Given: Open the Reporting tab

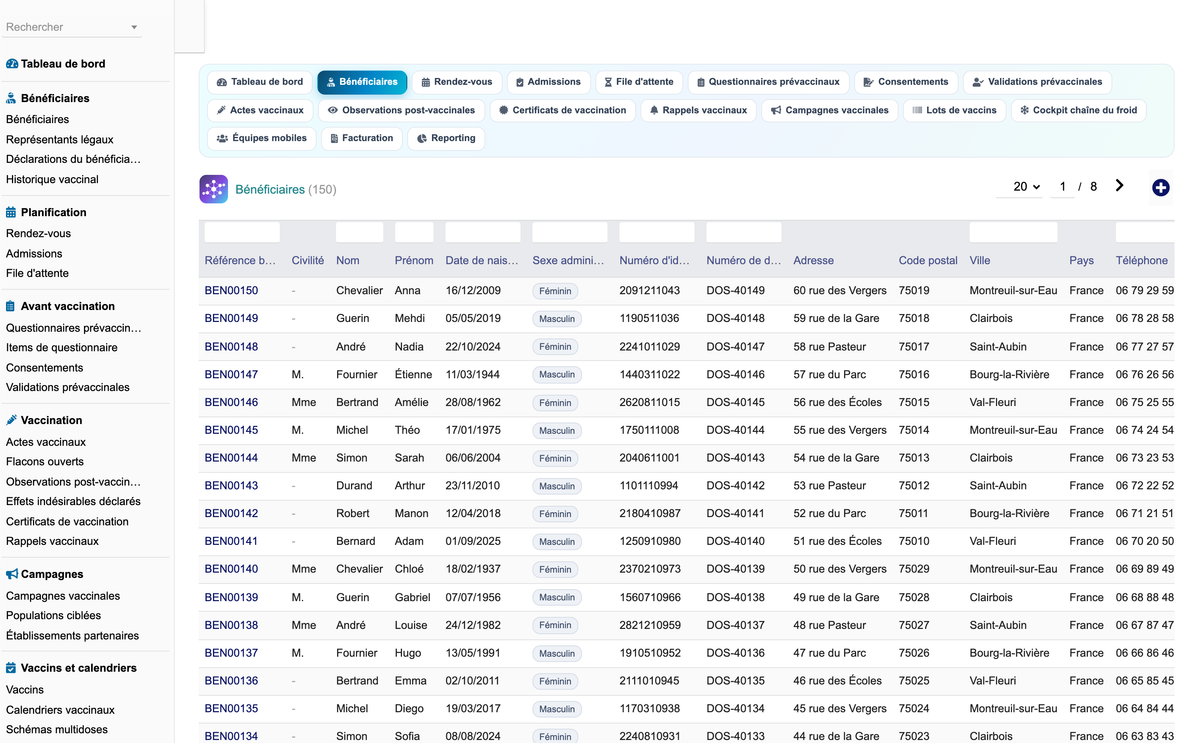Looking at the screenshot, I should pos(446,138).
